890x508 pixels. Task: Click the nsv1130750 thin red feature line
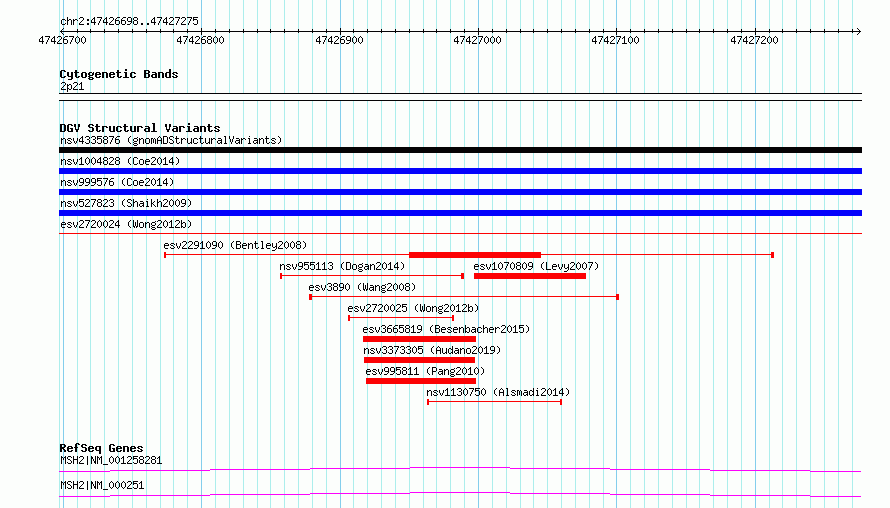(494, 402)
